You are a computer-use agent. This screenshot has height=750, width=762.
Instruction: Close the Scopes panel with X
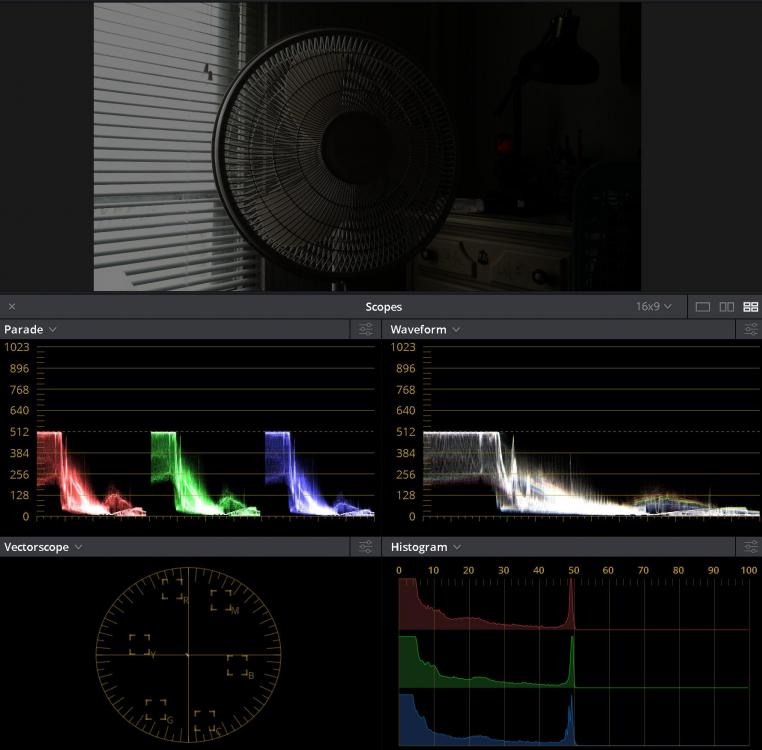(x=12, y=307)
